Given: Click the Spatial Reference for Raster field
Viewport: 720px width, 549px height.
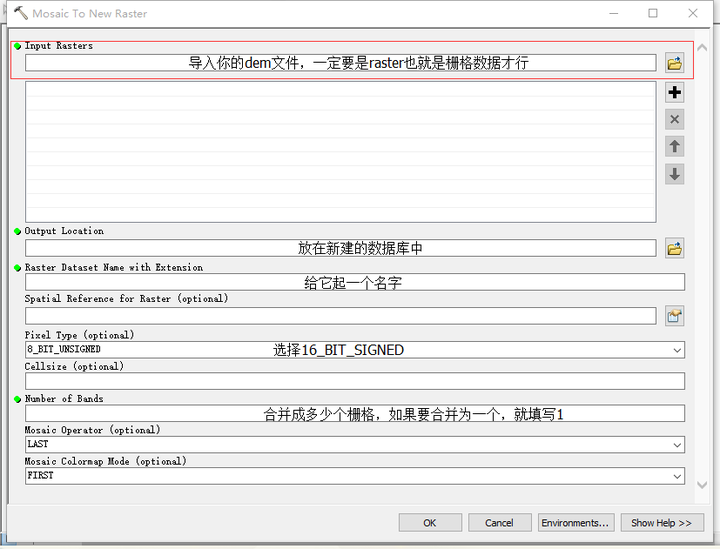Looking at the screenshot, I should [x=340, y=316].
